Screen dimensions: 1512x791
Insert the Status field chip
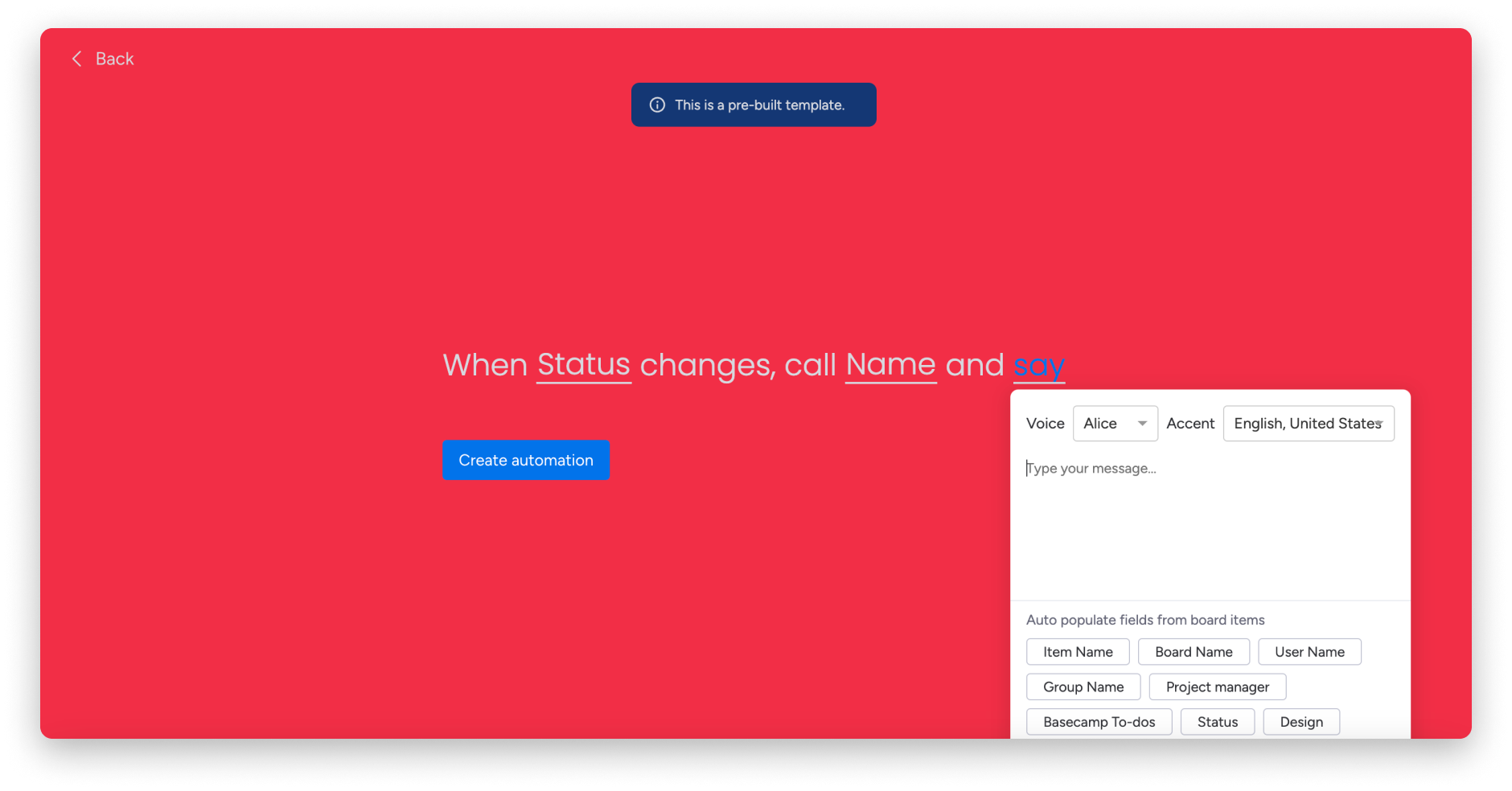click(x=1218, y=722)
